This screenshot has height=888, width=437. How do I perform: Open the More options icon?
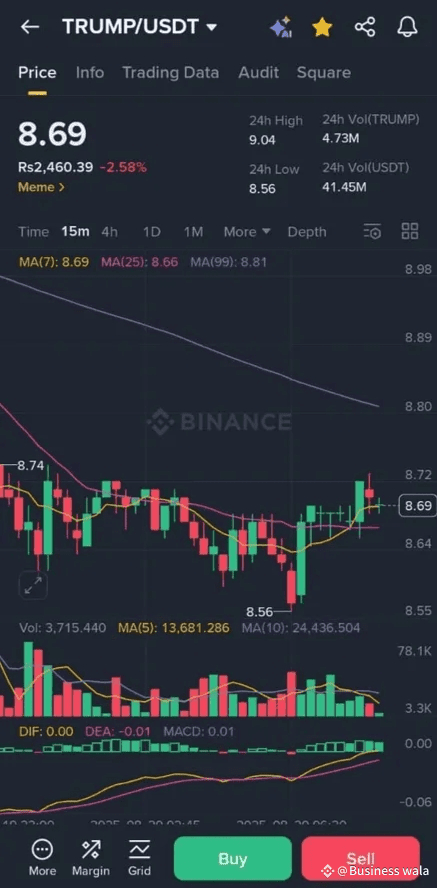point(42,857)
